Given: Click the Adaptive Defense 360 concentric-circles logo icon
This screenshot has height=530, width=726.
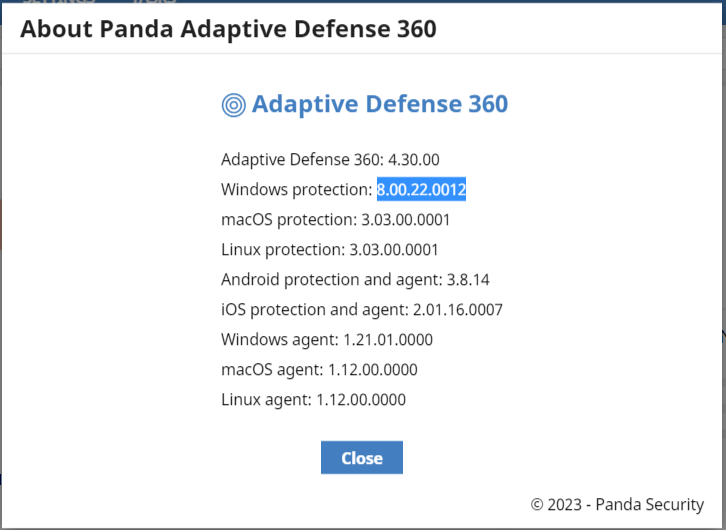Looking at the screenshot, I should point(234,105).
